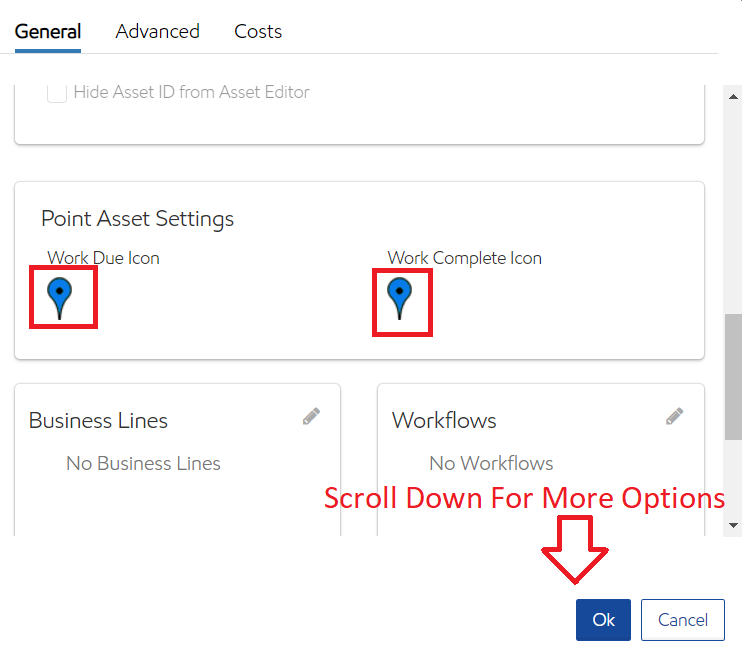Click the Work Complete Icon map pin
The image size is (742, 656).
[x=400, y=297]
